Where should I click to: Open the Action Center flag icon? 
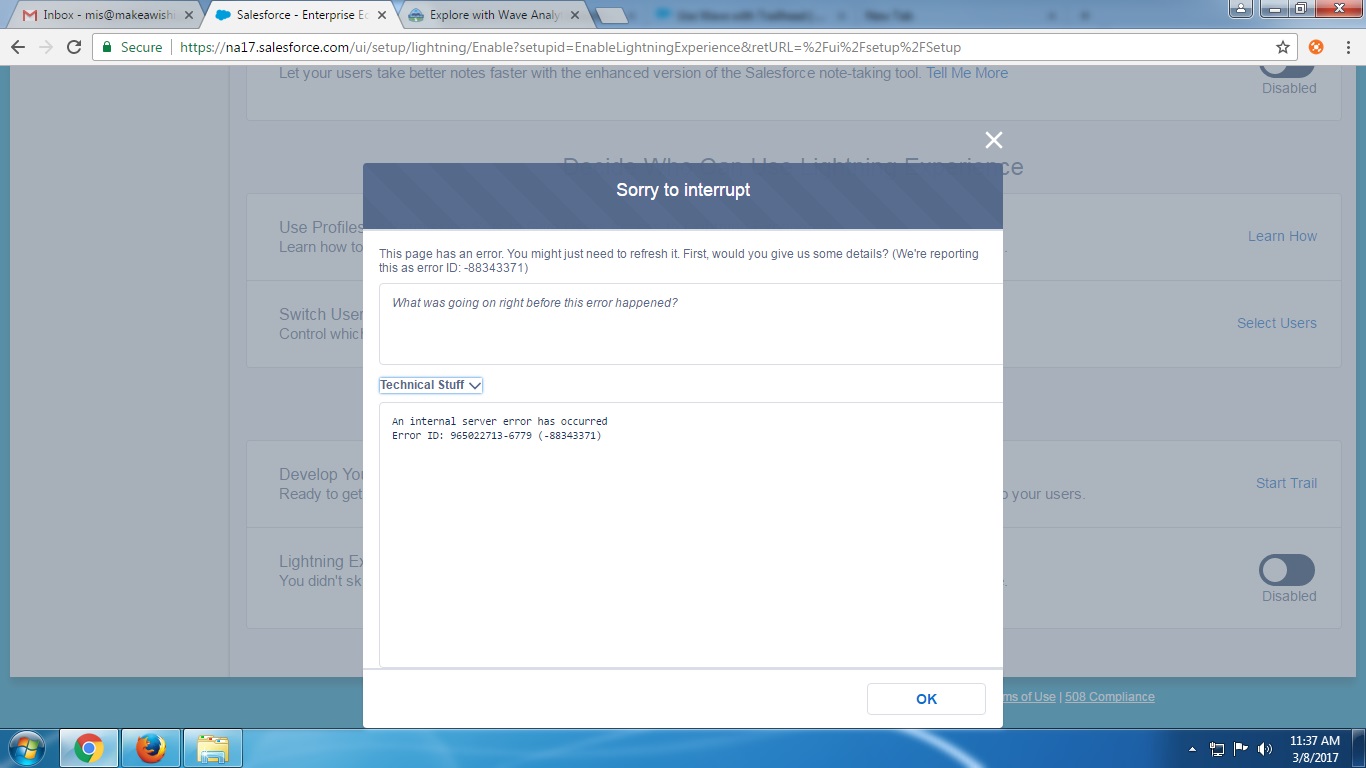click(1241, 748)
